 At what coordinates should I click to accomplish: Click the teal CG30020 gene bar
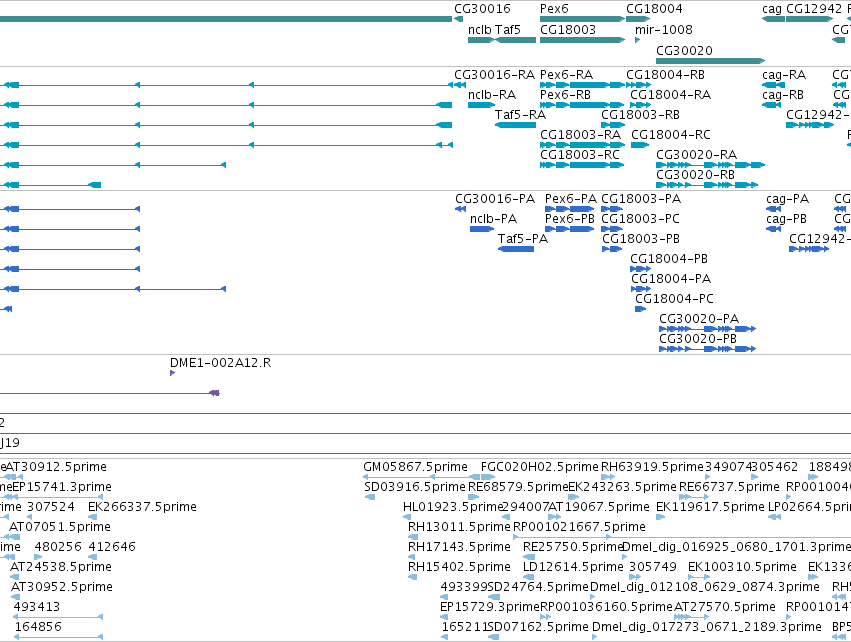(x=710, y=61)
